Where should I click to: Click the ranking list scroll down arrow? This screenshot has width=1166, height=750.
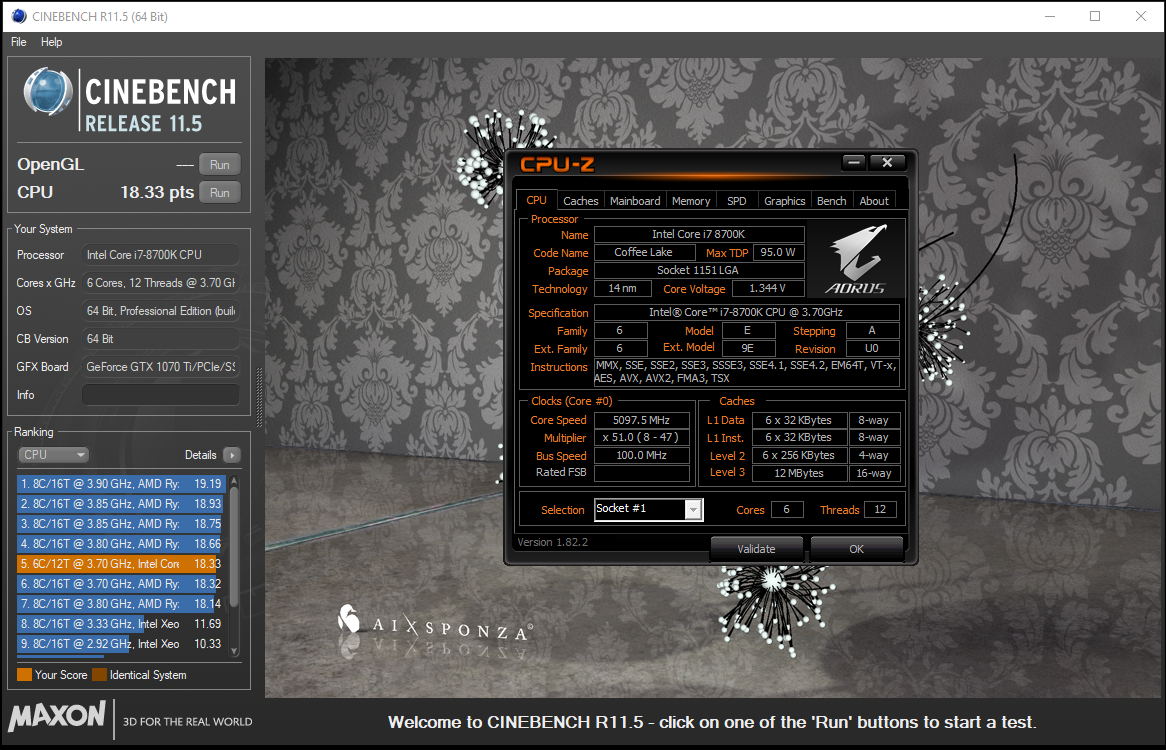(234, 652)
